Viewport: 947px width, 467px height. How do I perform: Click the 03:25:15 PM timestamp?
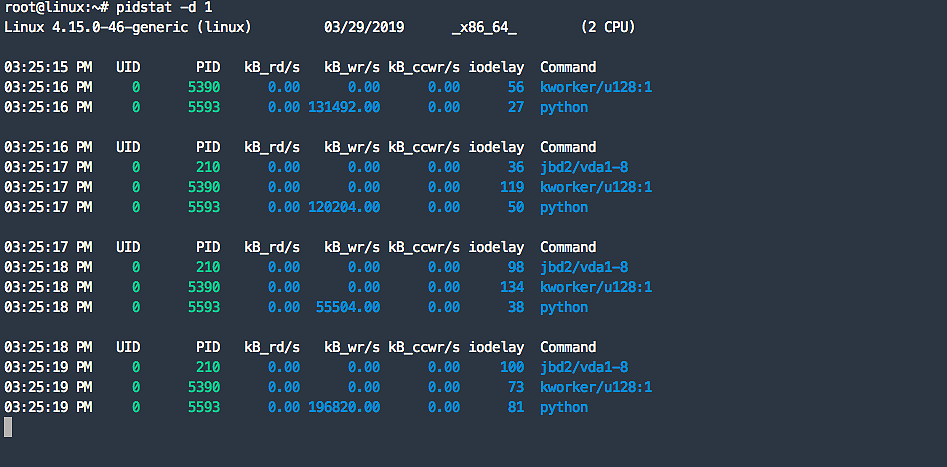[x=48, y=67]
